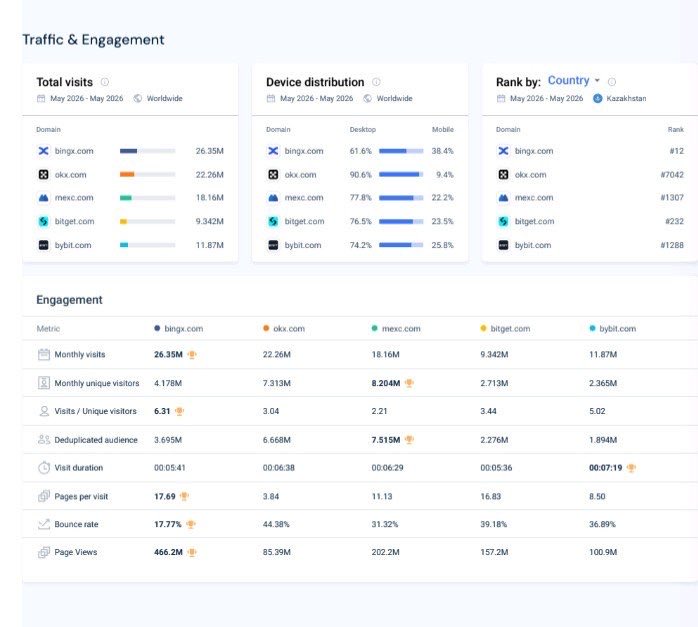Image resolution: width=698 pixels, height=627 pixels.
Task: Select bitget.com column header in Engagement
Action: [505, 328]
